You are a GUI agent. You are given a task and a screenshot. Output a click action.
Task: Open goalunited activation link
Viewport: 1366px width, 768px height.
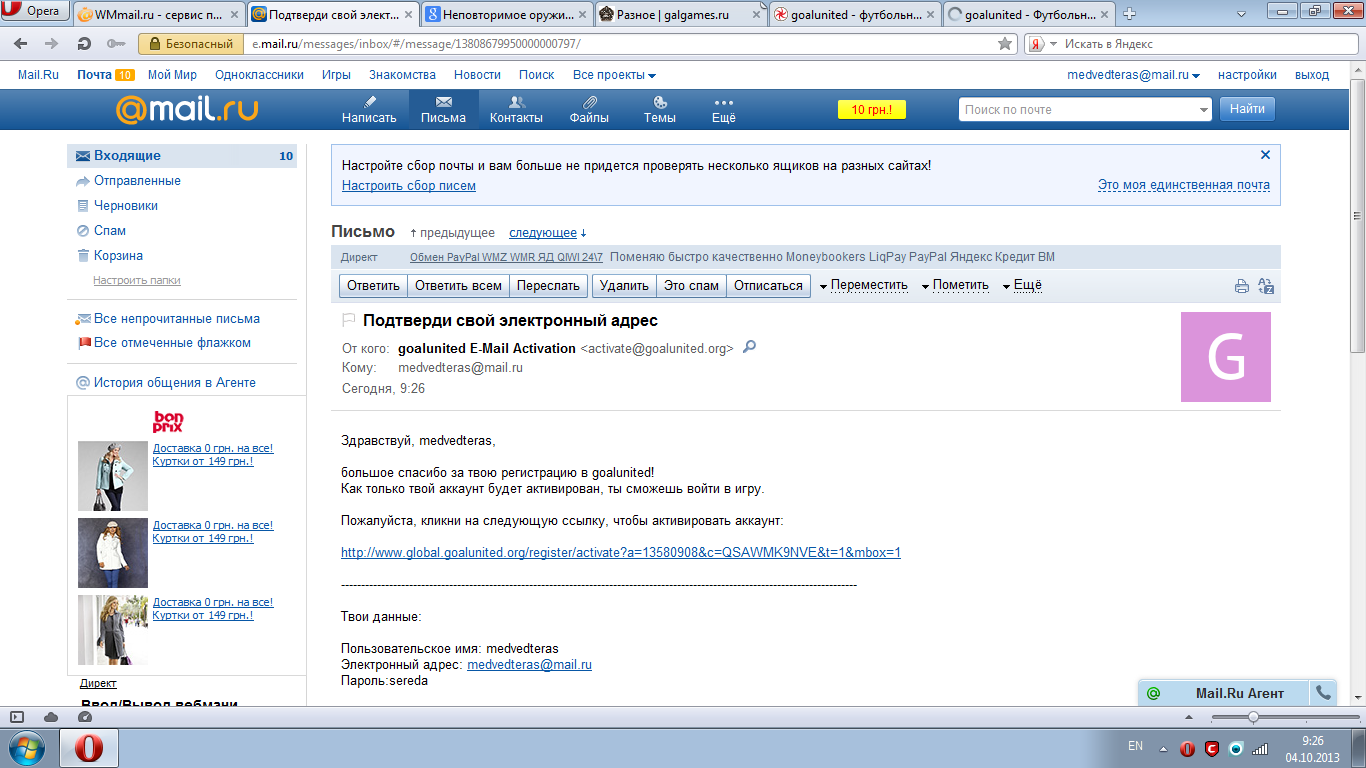[x=621, y=552]
